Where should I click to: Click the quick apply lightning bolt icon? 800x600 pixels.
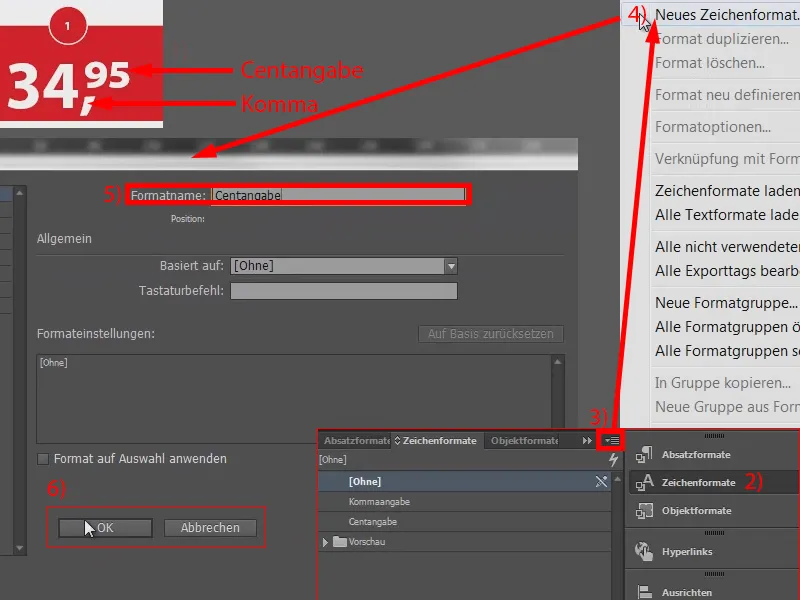tap(613, 460)
